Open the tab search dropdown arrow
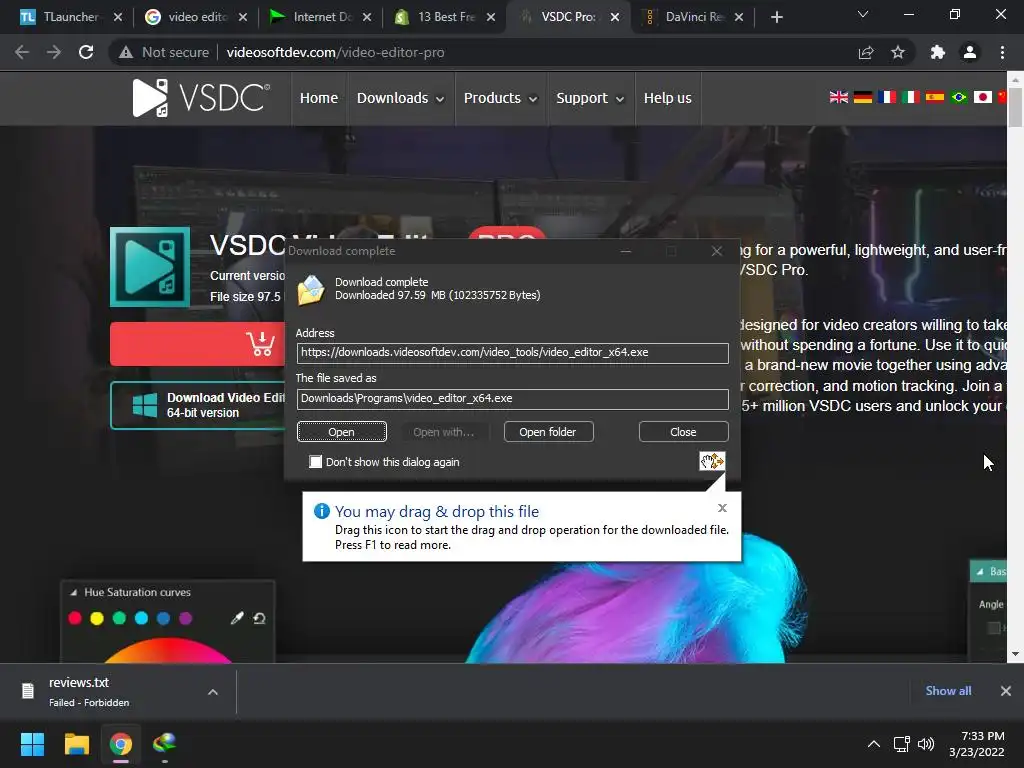Image resolution: width=1024 pixels, height=768 pixels. pos(863,14)
